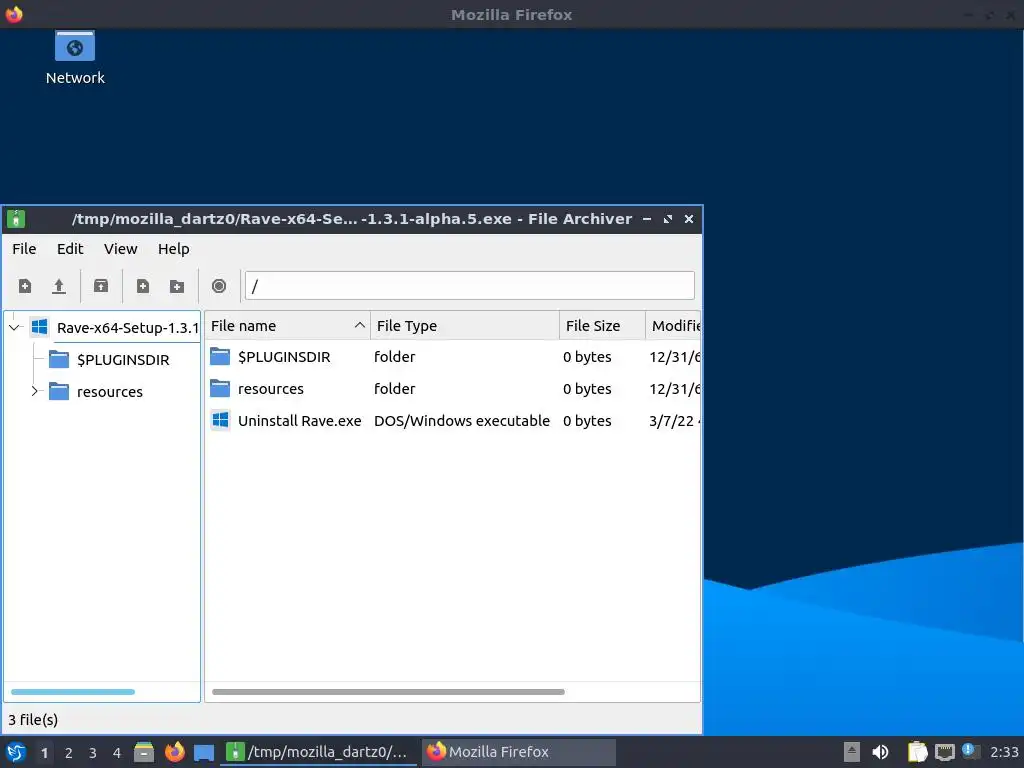Viewport: 1024px width, 768px height.
Task: Toggle the sort arrow in File name header
Action: 359,325
